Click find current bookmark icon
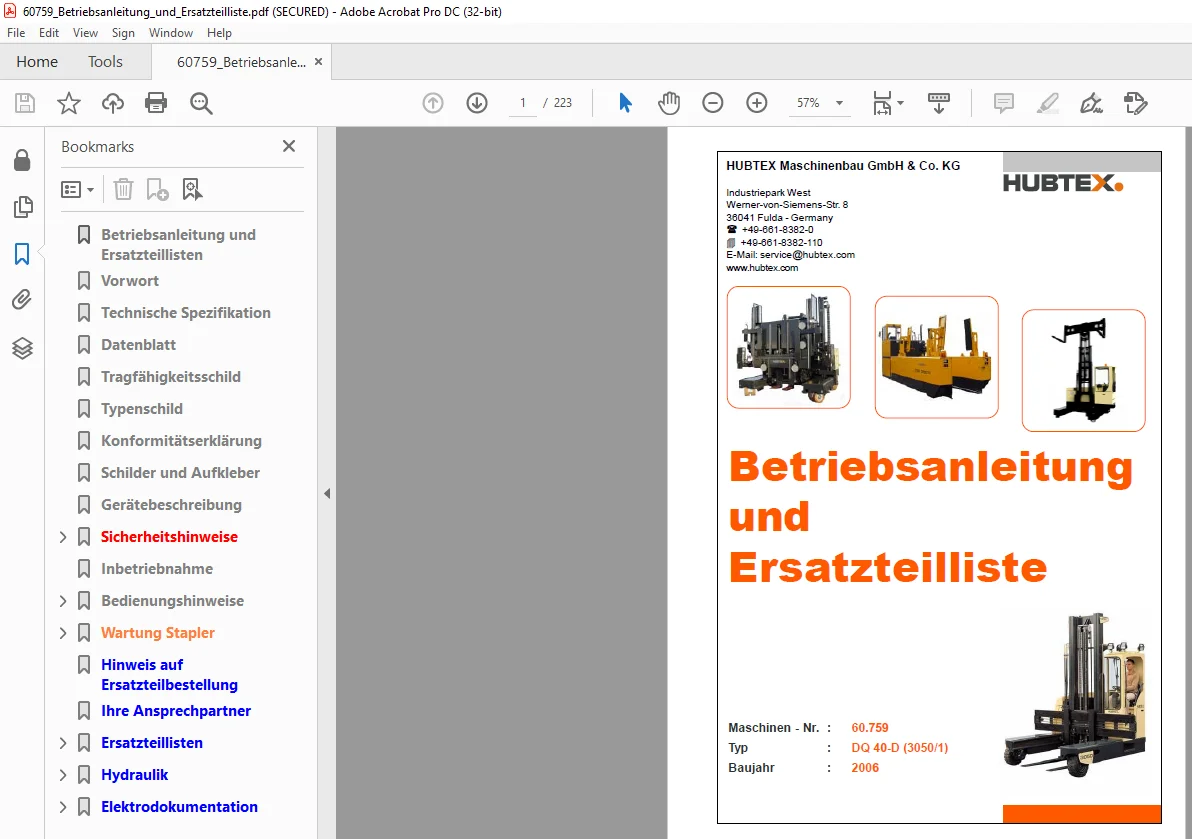1192x839 pixels. pos(192,189)
